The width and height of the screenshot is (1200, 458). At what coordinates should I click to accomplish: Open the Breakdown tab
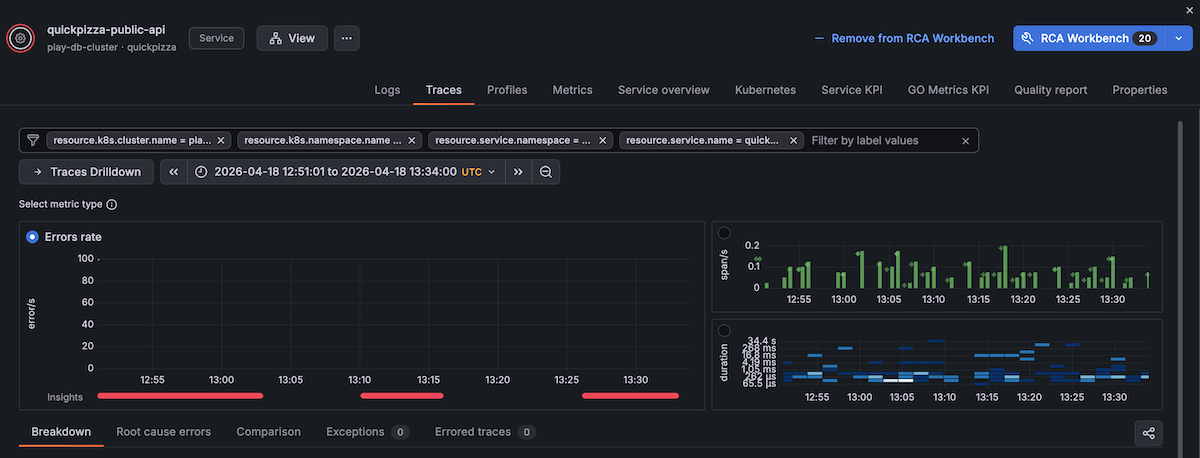coord(61,432)
